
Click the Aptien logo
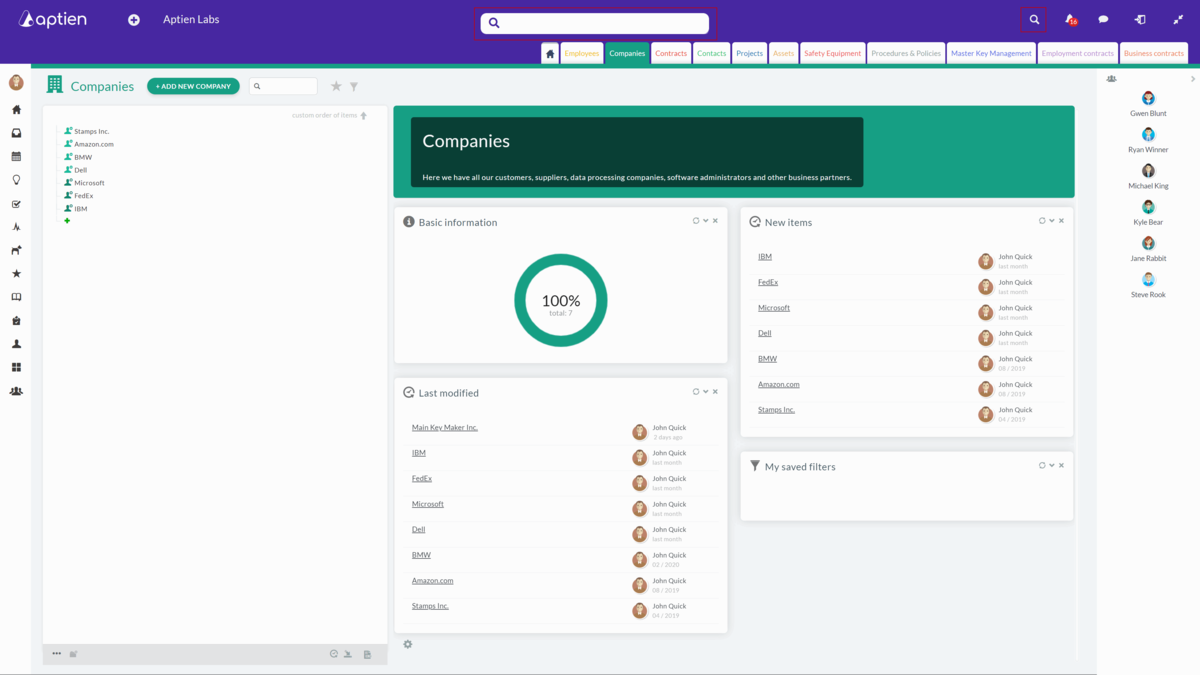coord(52,19)
